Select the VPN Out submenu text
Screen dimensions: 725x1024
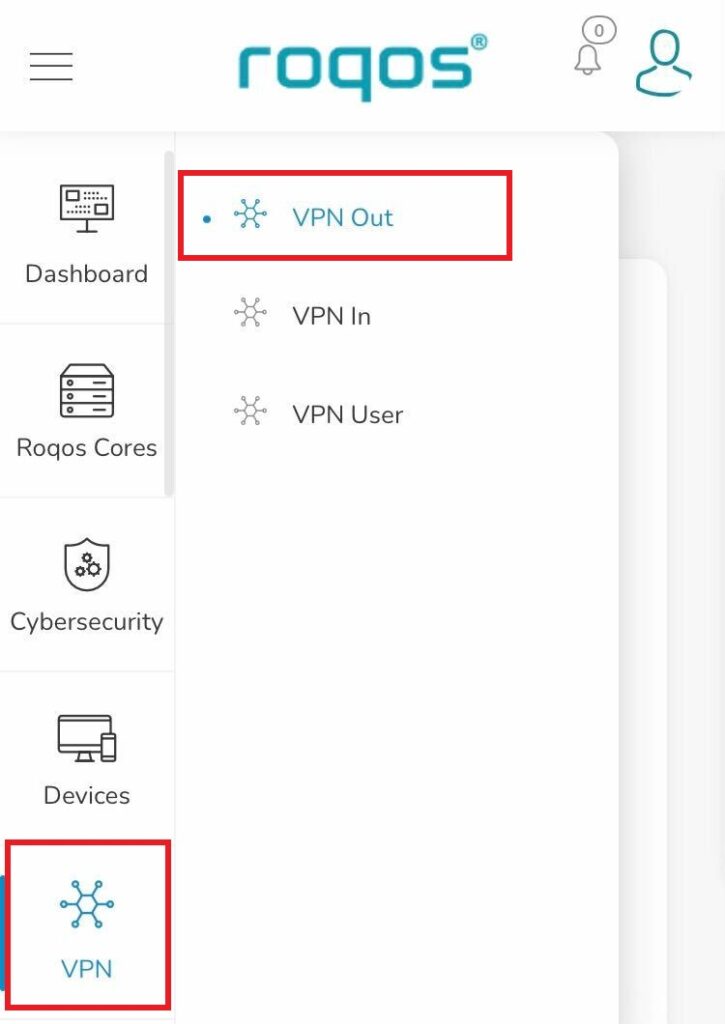click(x=343, y=217)
